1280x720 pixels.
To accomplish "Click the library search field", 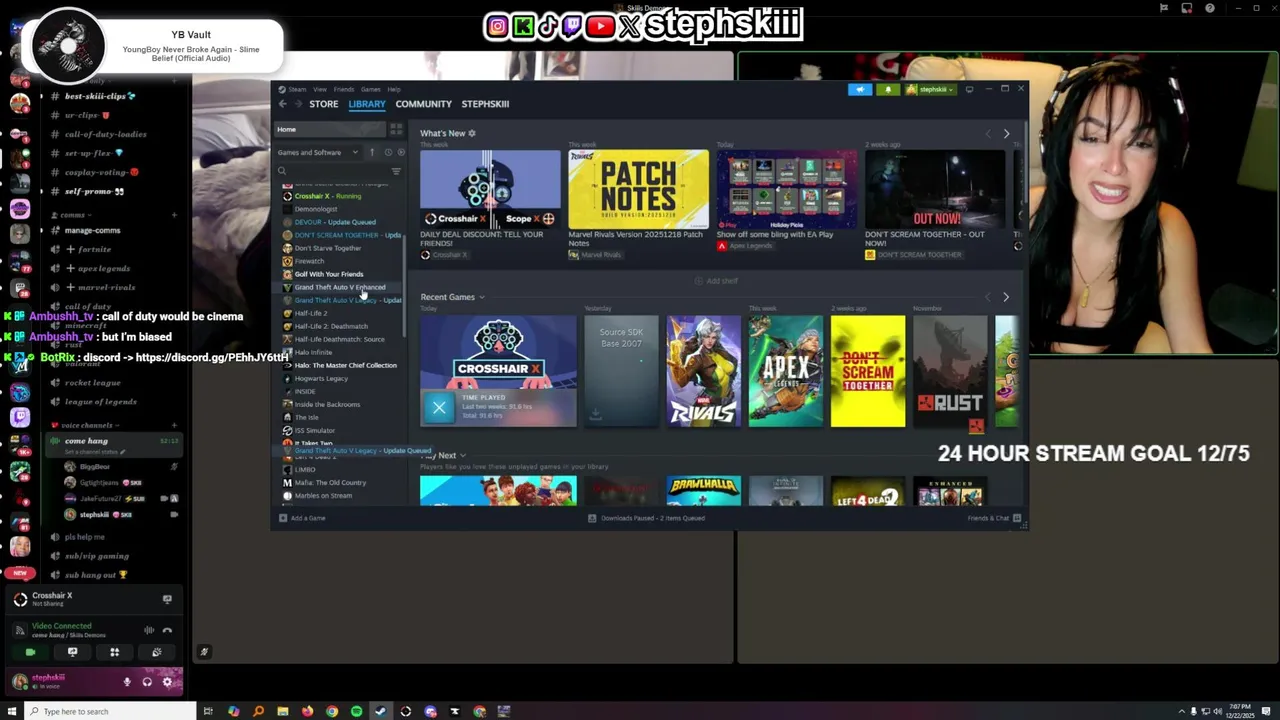I will [x=335, y=171].
